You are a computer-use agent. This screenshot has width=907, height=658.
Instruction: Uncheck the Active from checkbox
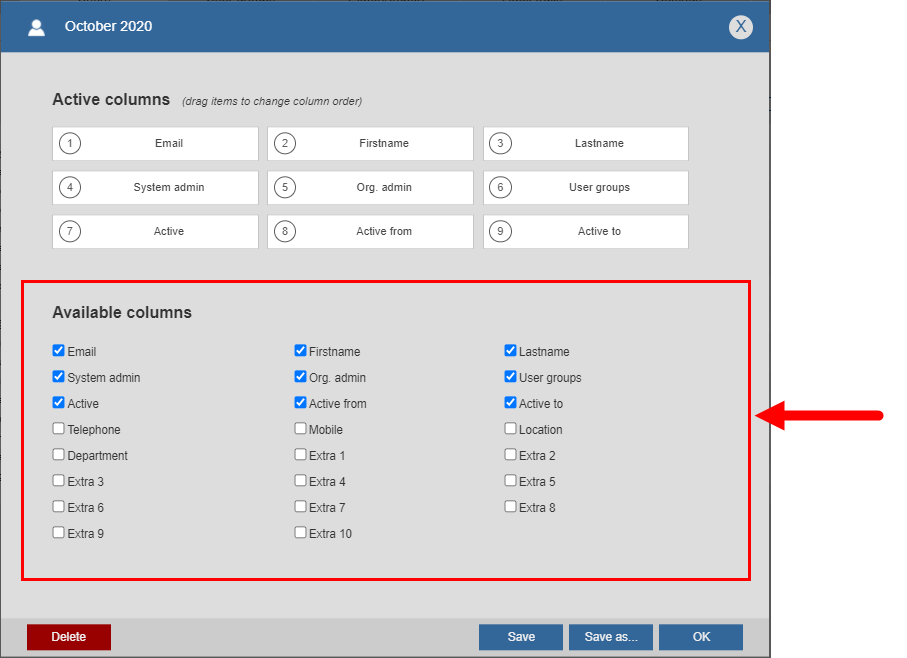[300, 402]
